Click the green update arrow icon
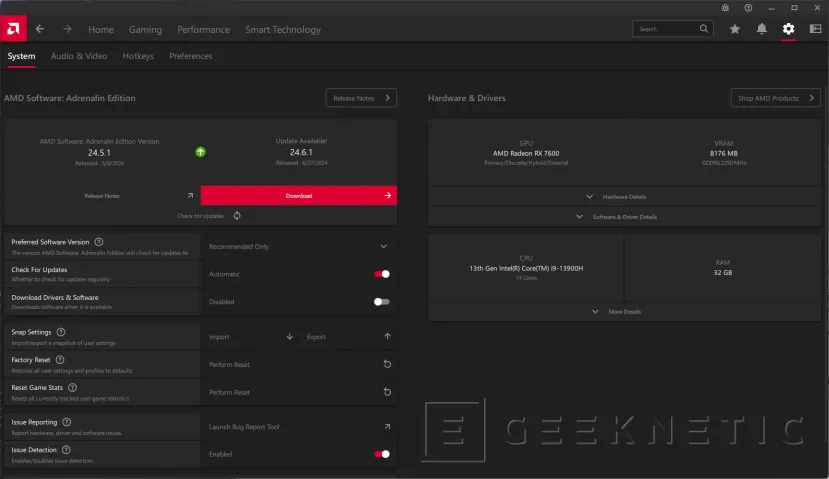Screen dimensions: 829x479 (200, 152)
